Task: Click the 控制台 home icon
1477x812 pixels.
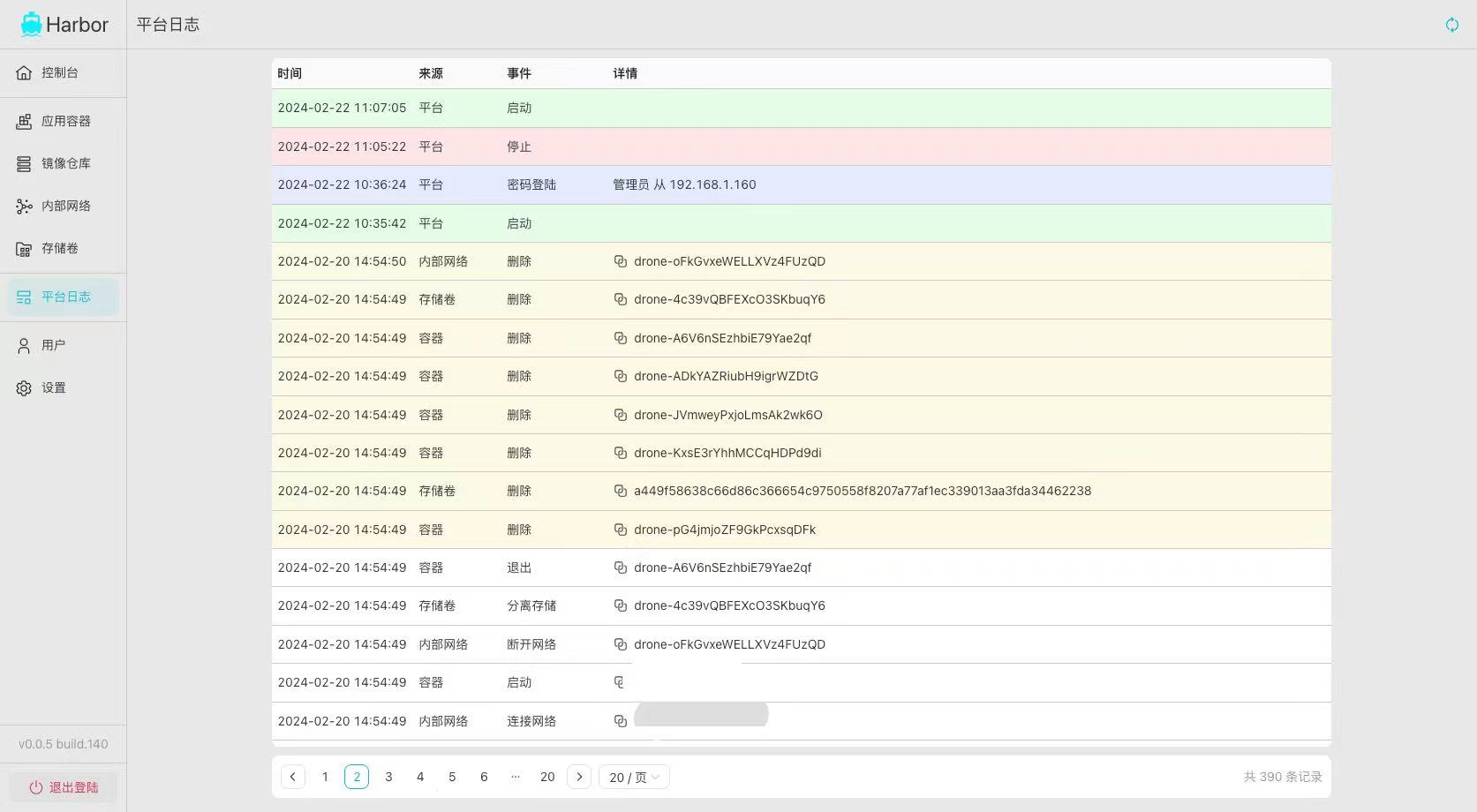Action: coord(24,72)
